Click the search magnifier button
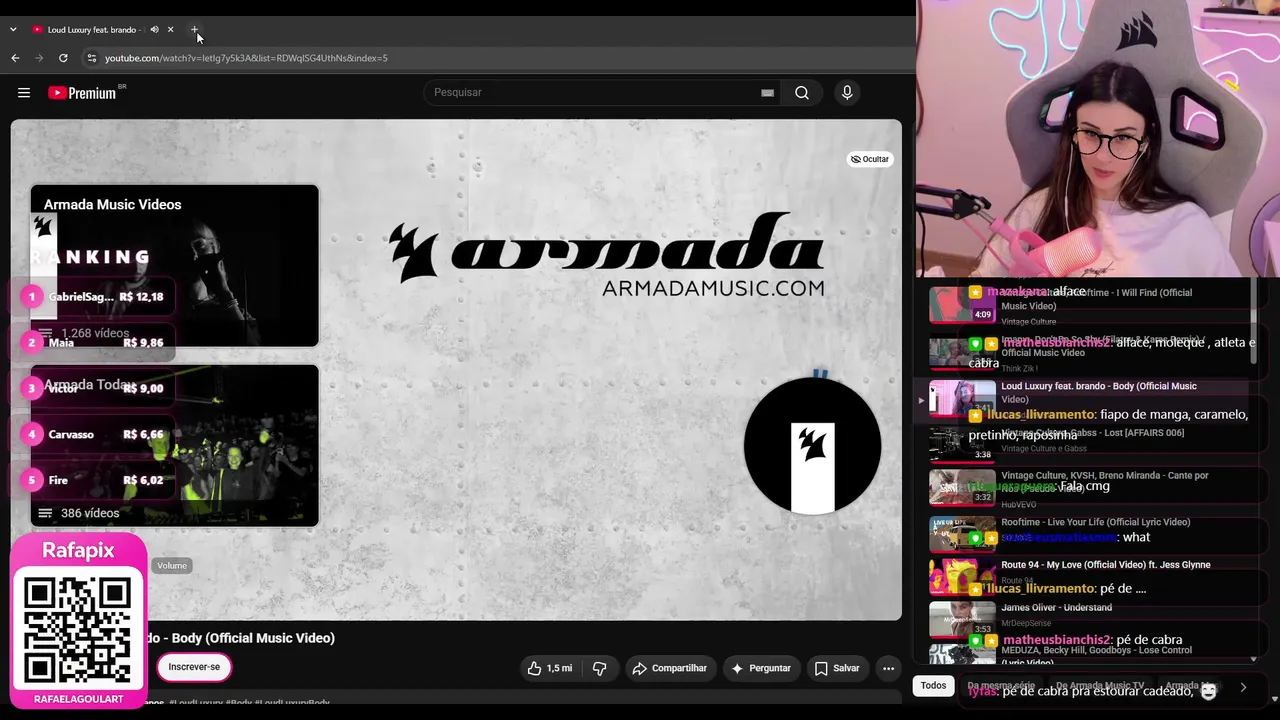Viewport: 1280px width, 720px height. [x=802, y=93]
